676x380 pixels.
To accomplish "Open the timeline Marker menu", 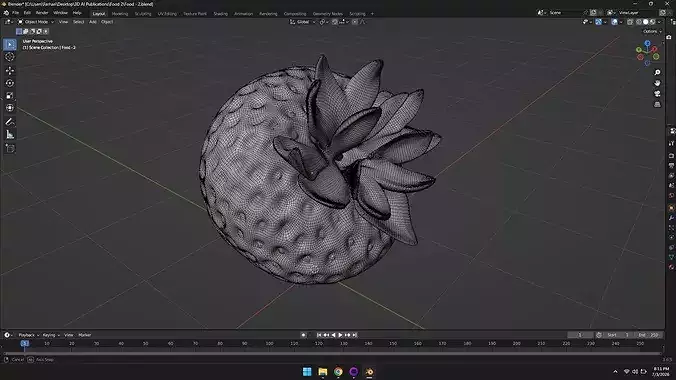I will tap(84, 335).
